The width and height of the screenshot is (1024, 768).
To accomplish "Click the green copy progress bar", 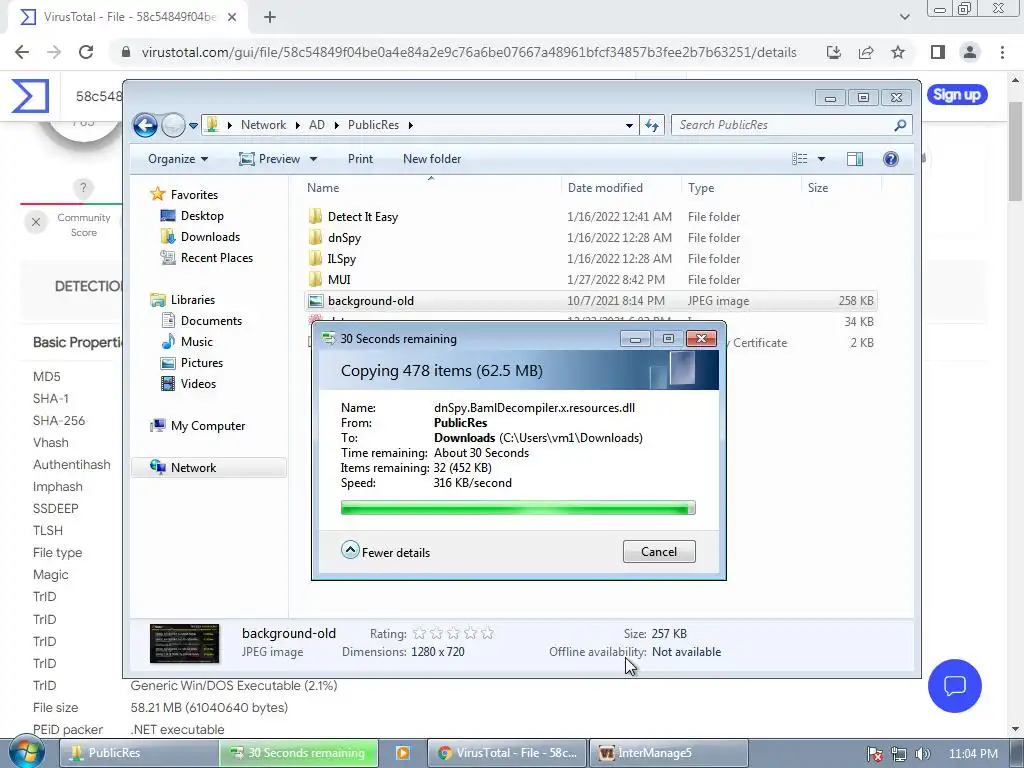I will 518,508.
